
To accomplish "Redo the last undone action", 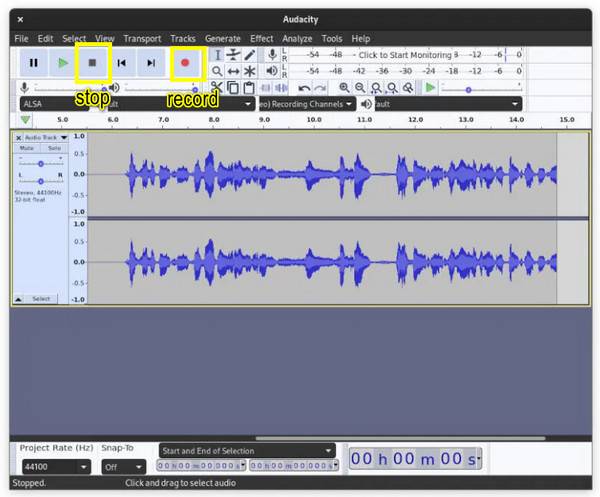I will point(320,88).
